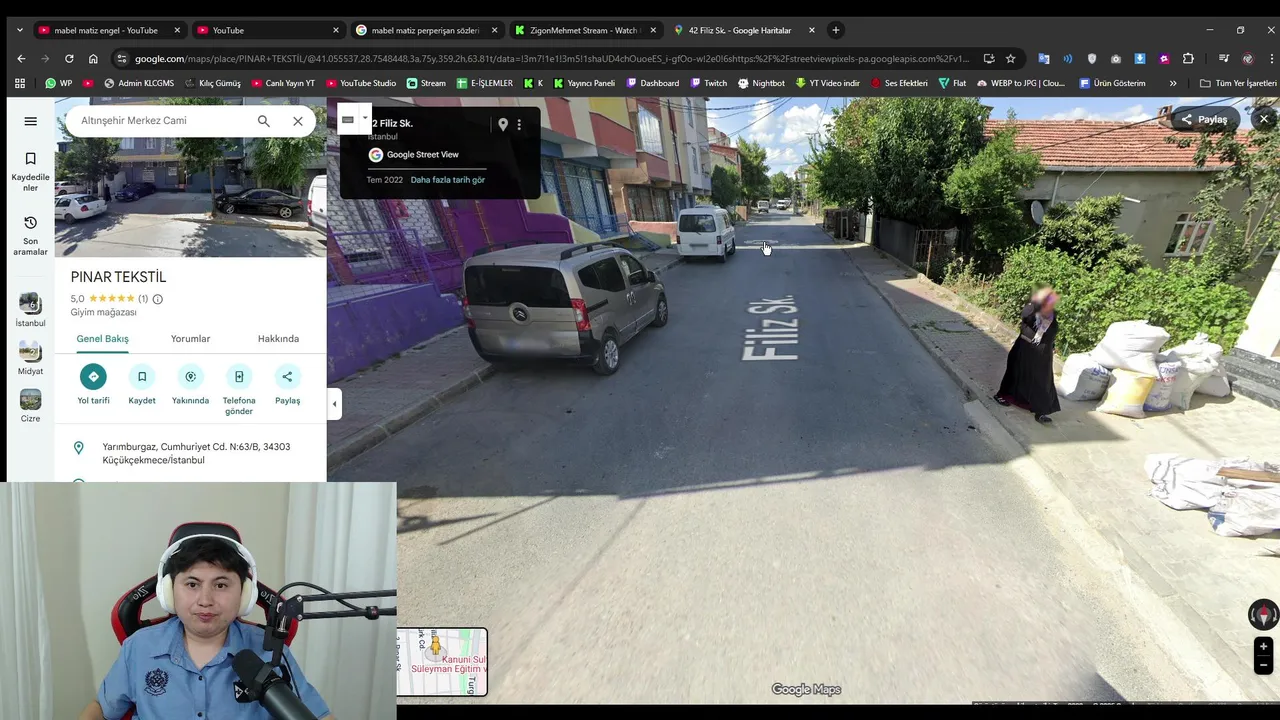This screenshot has width=1280, height=720.
Task: Open the Google Maps hamburger menu
Action: tap(30, 121)
